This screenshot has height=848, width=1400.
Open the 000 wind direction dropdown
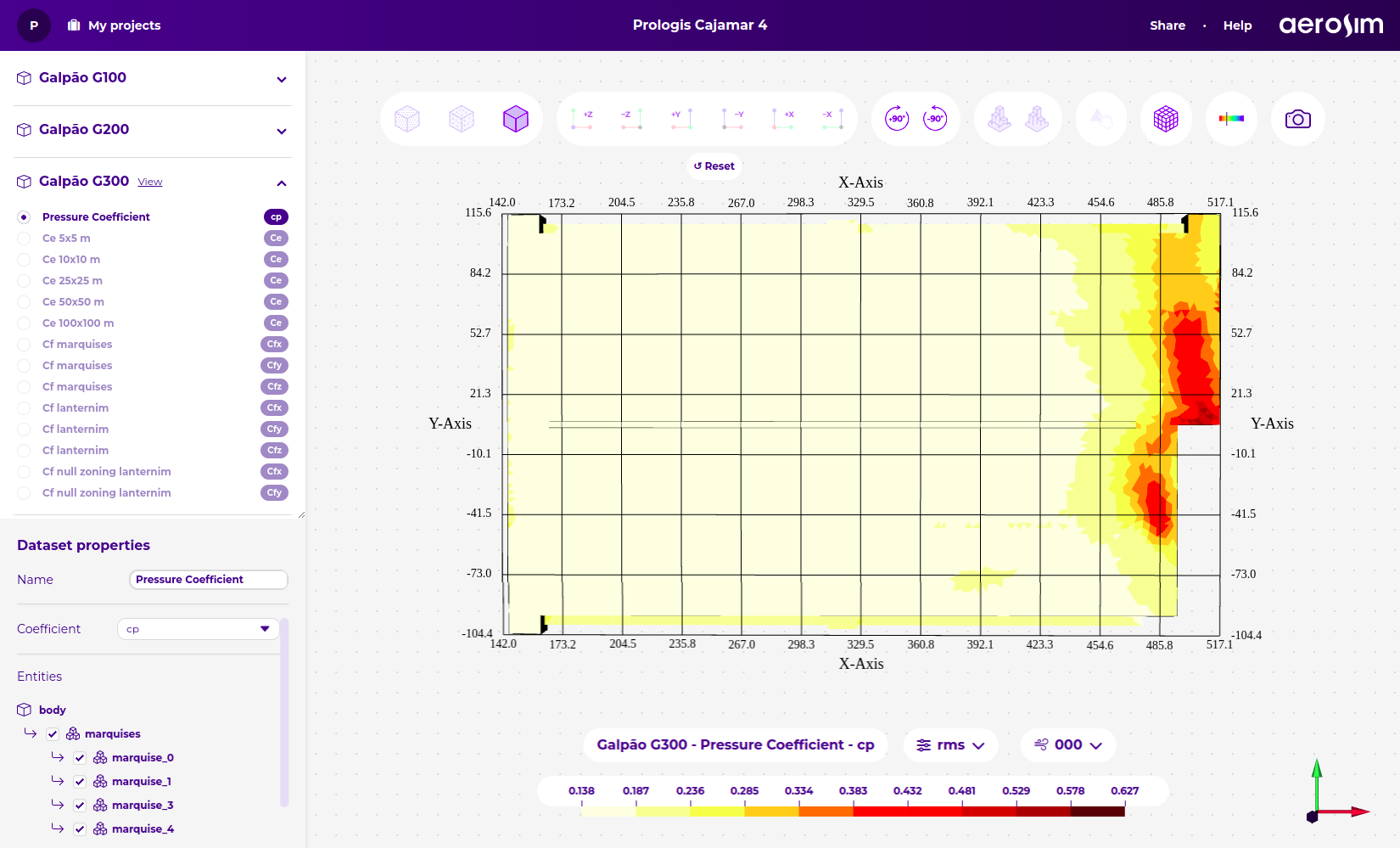click(x=1068, y=745)
